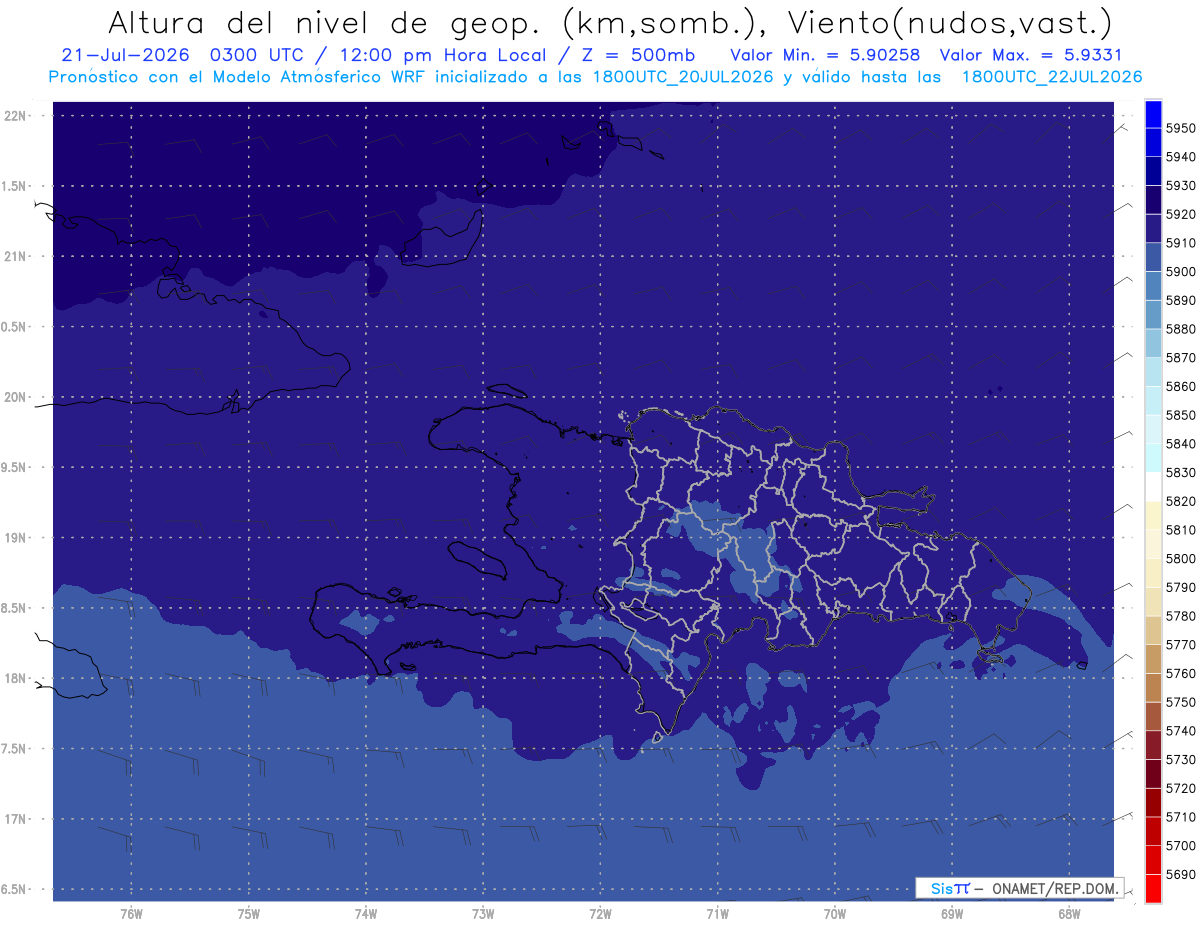
Task: Click the legend value "5690"
Action: 1181,874
